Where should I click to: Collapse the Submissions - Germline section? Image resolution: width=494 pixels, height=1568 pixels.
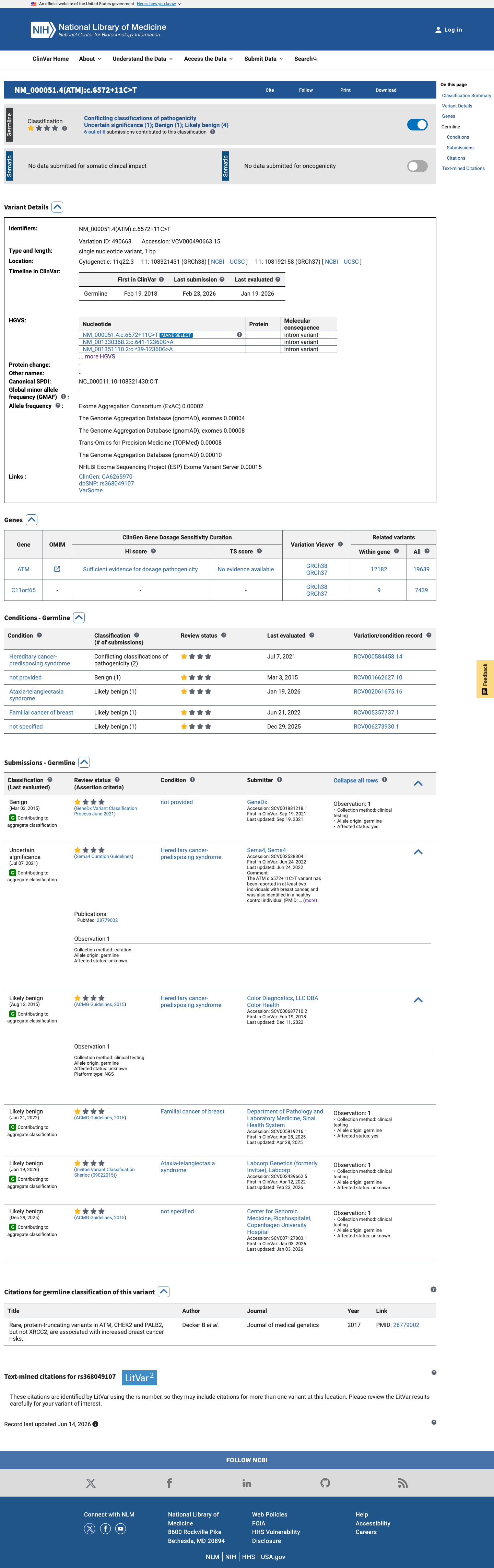pyautogui.click(x=85, y=762)
